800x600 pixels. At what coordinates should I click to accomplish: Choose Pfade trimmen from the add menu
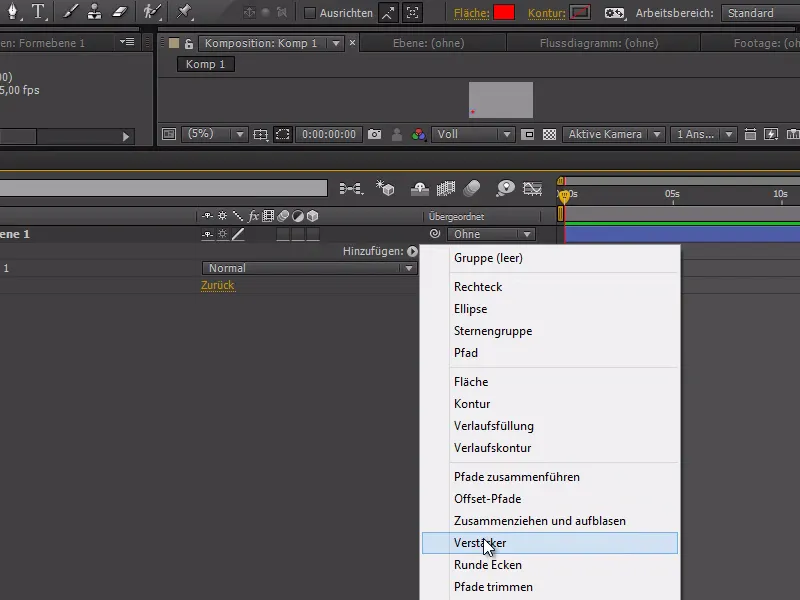[550, 587]
